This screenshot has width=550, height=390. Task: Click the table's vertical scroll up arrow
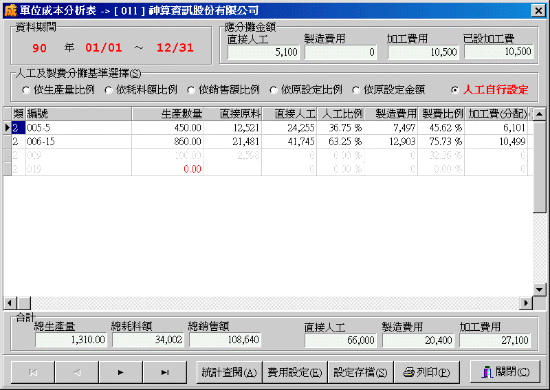tap(539, 114)
